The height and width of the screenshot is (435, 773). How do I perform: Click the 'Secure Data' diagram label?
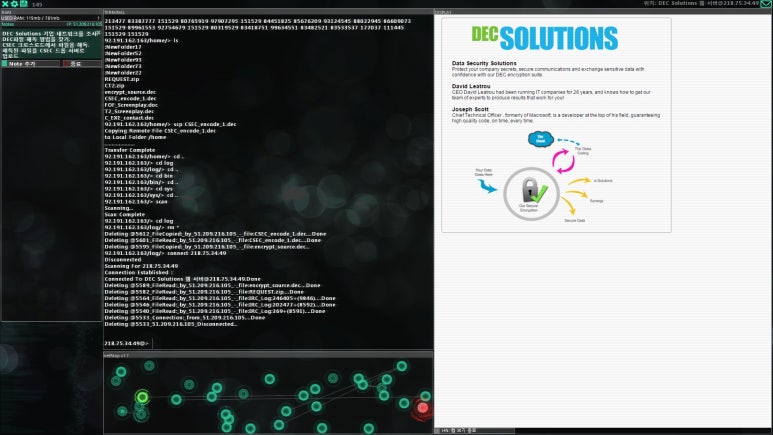click(574, 220)
